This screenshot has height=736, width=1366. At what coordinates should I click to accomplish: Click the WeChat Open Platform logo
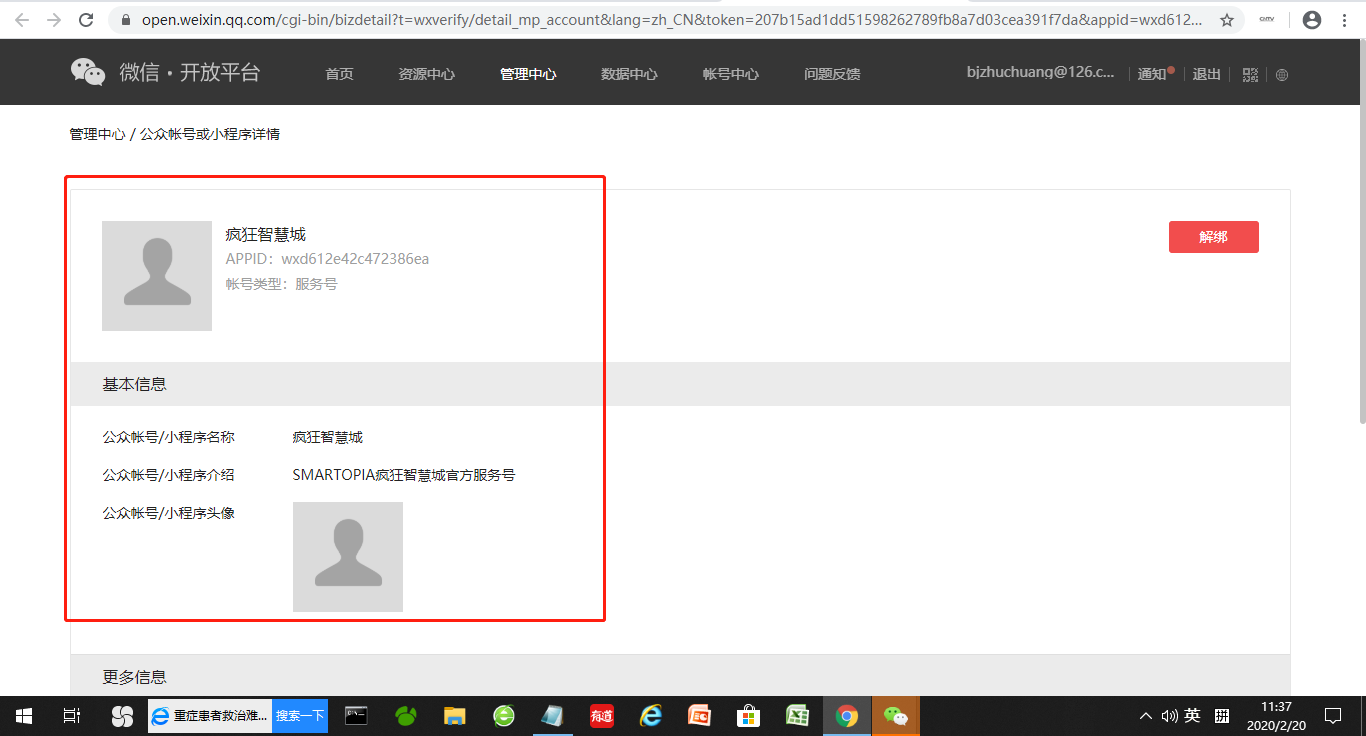click(x=165, y=72)
